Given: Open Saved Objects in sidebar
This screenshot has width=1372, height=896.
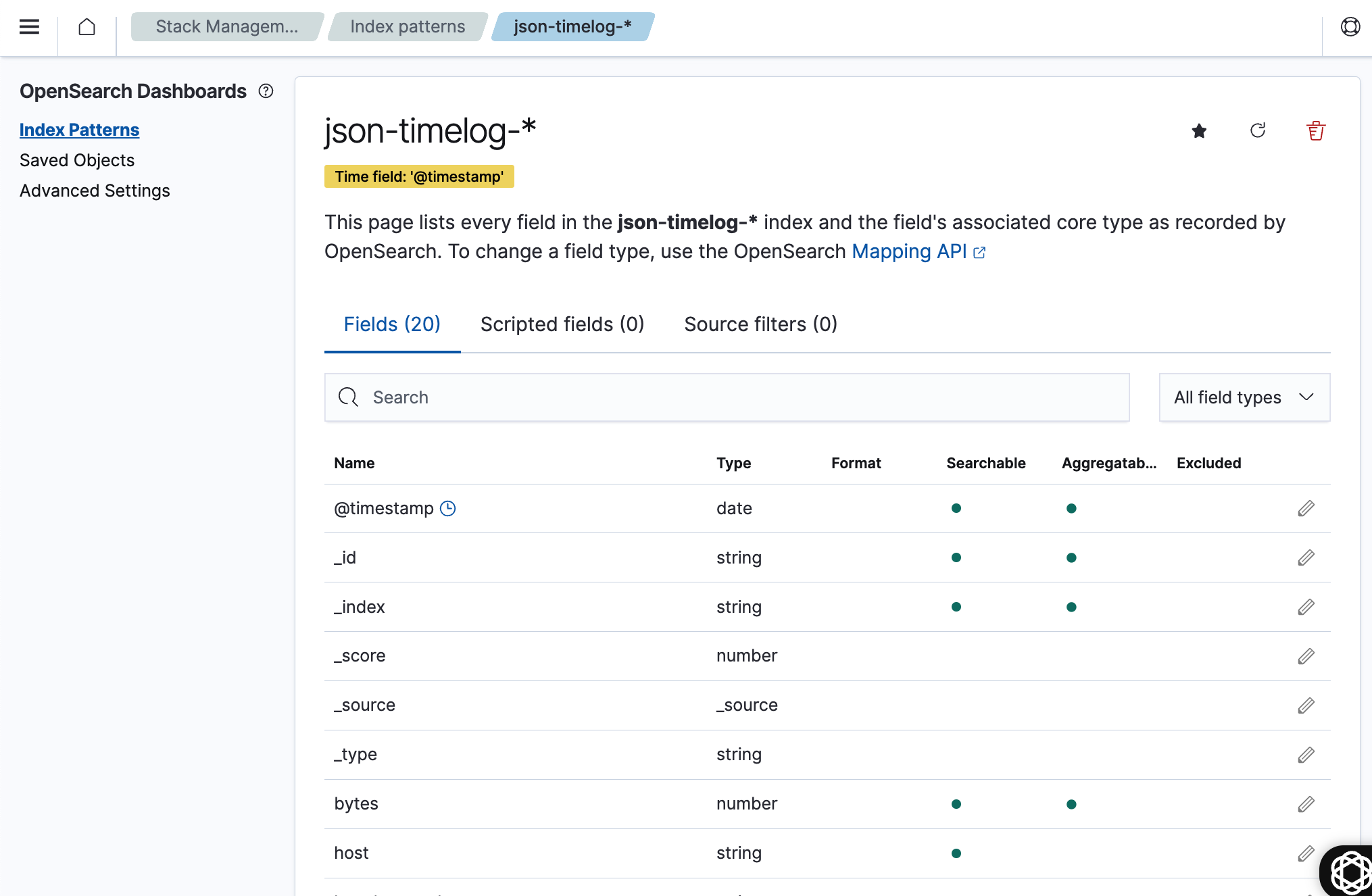Looking at the screenshot, I should coord(77,160).
